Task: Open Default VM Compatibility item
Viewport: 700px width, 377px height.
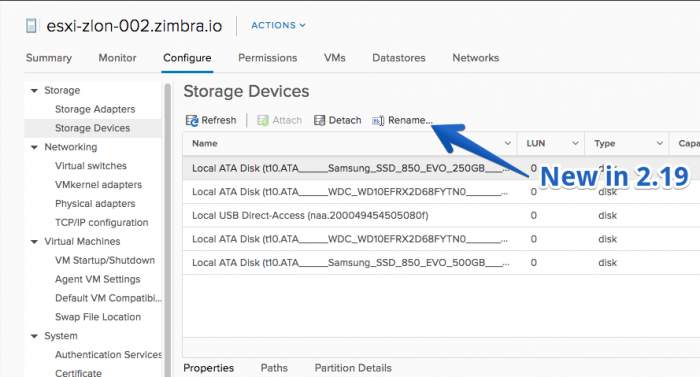Action: (108, 298)
